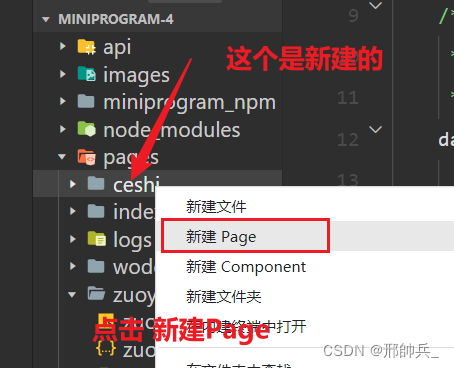Collapse code fold chevron beside line 9
Screen dimensions: 454x368
[376, 6]
